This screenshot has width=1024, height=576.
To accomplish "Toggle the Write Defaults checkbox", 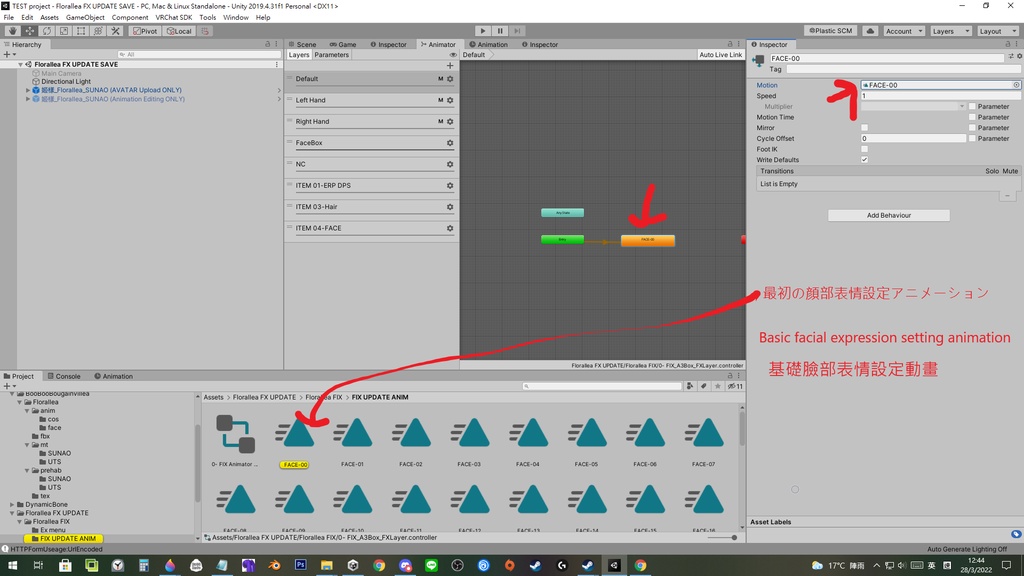I will tap(864, 160).
